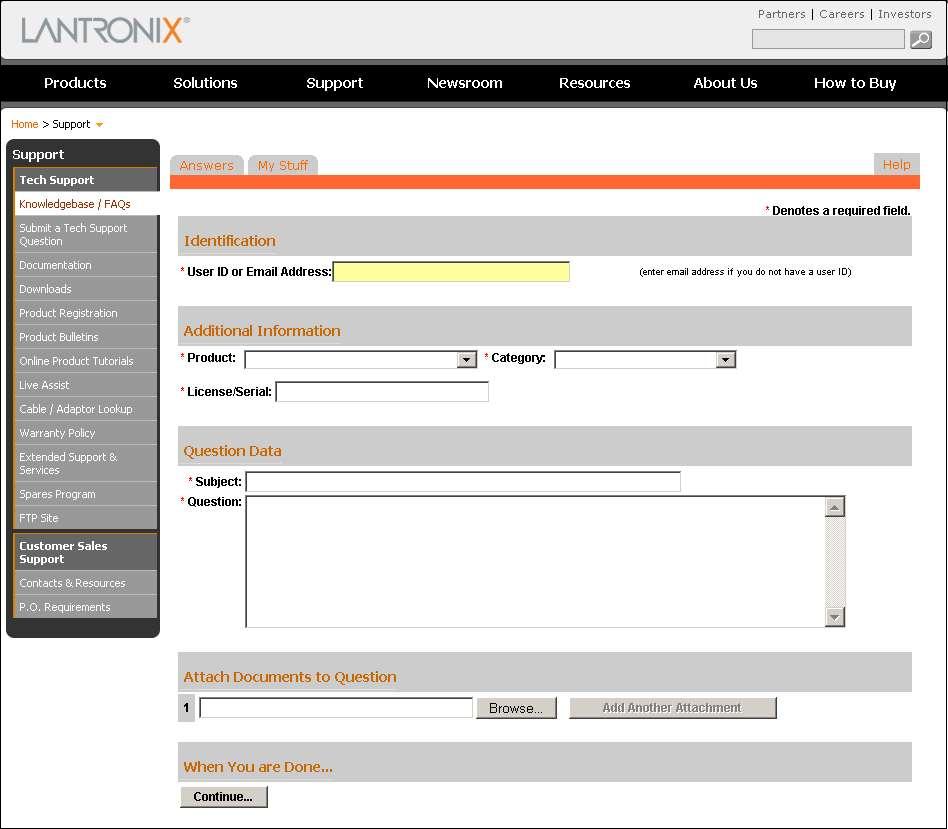Image resolution: width=948 pixels, height=829 pixels.
Task: Click into the Subject field
Action: 463,482
